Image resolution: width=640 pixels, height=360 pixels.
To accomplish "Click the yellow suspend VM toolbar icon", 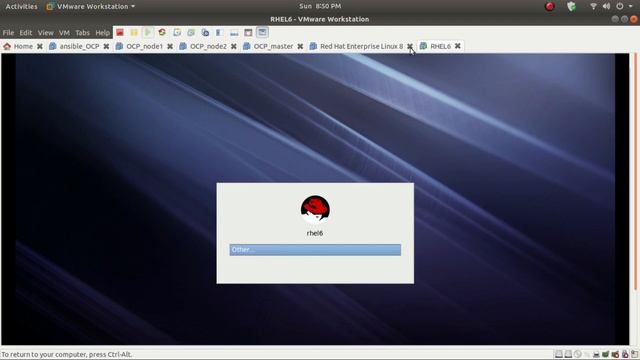I will pos(134,32).
